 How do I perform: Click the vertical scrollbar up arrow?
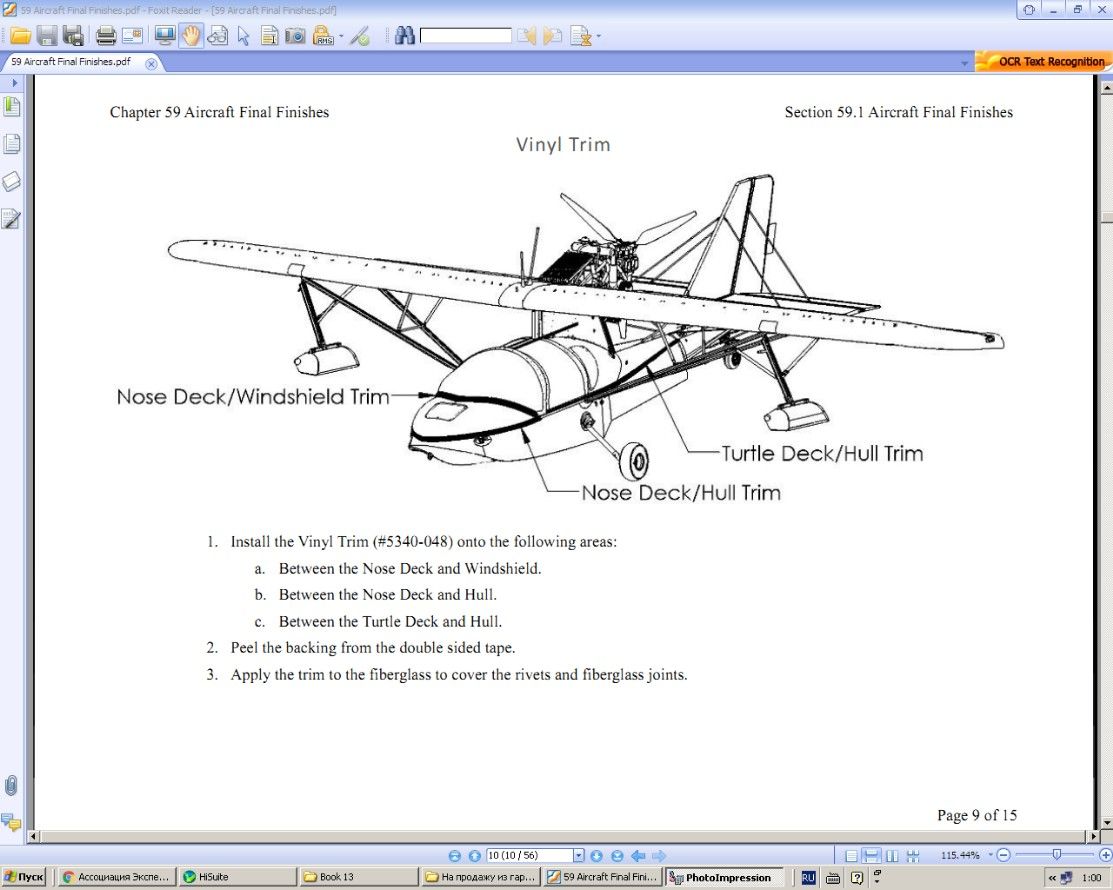[1107, 88]
